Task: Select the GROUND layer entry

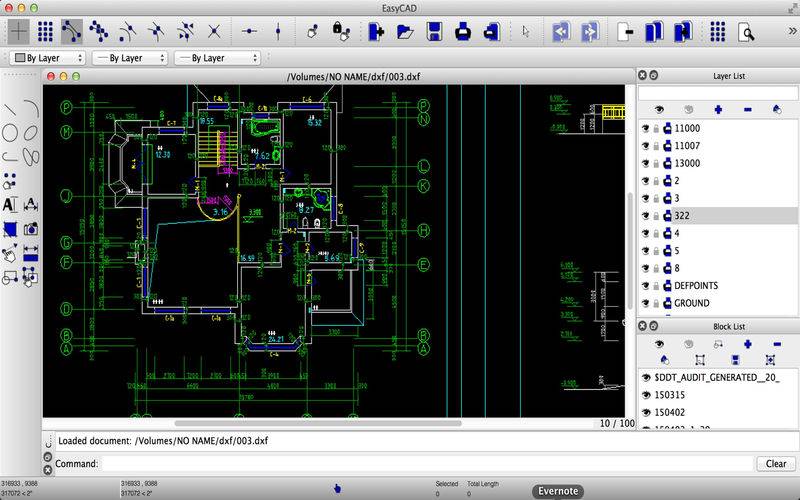Action: tap(692, 303)
